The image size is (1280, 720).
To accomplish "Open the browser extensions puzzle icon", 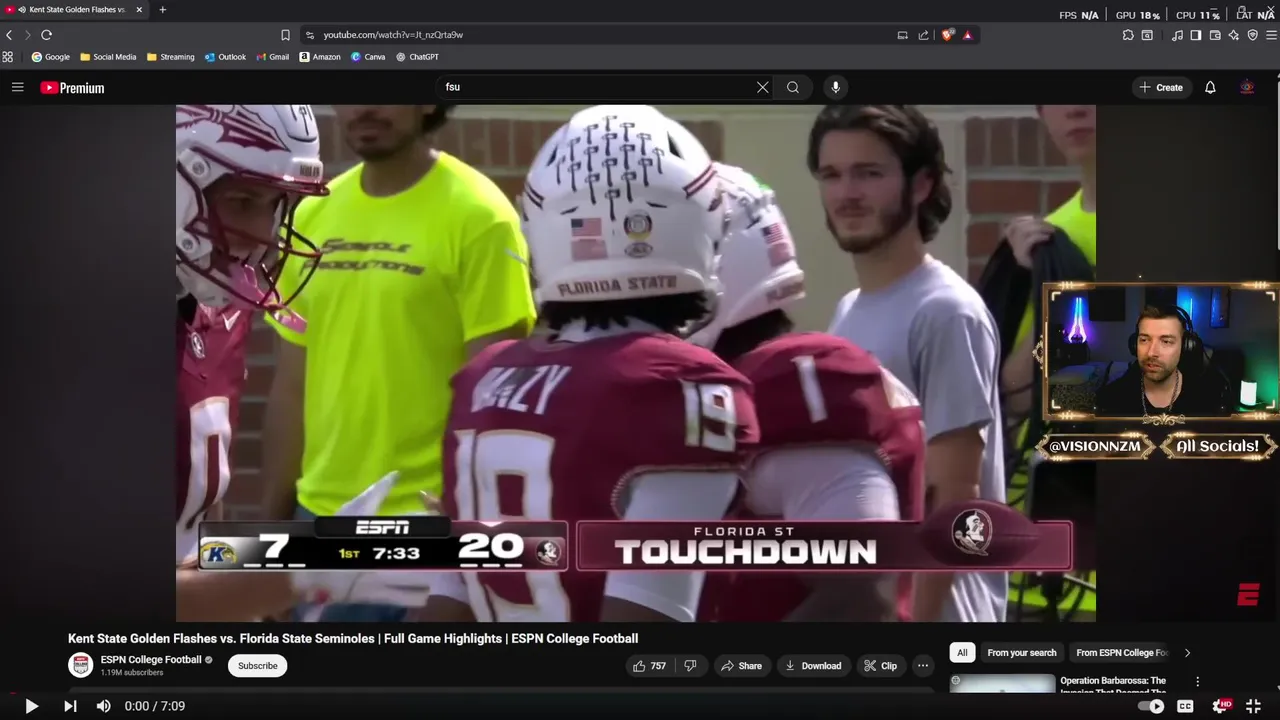I will point(1128,35).
